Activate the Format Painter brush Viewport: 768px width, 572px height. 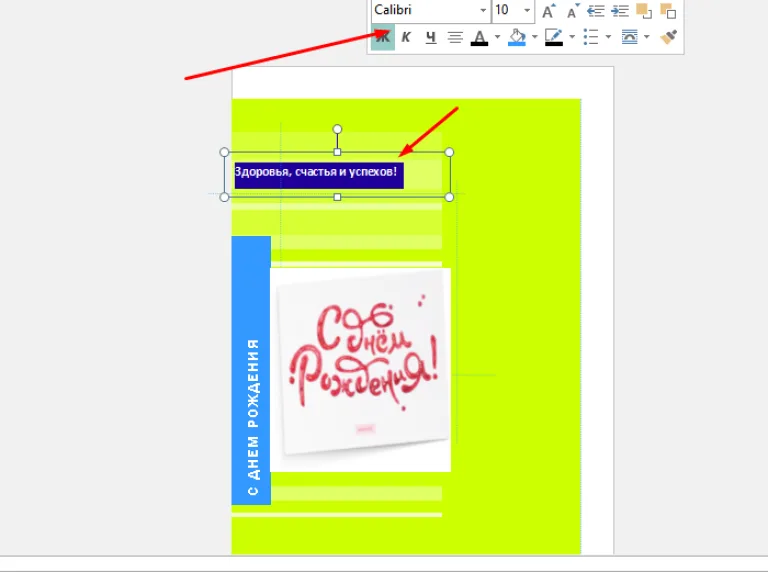669,37
